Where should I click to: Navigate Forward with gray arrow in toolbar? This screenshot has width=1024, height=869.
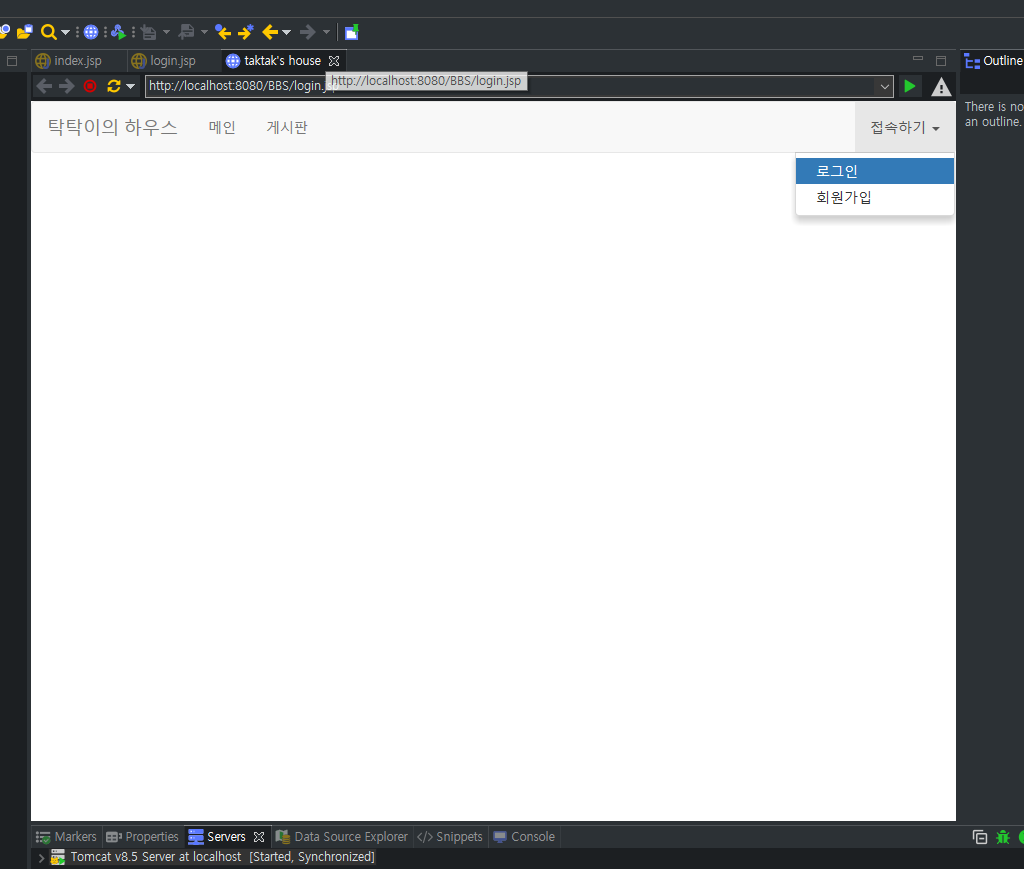click(308, 32)
